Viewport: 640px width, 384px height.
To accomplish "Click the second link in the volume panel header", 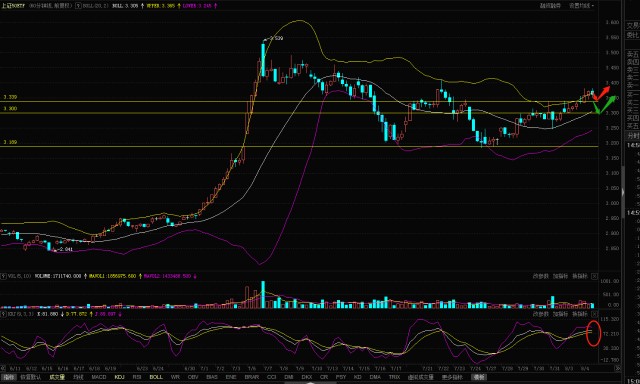I will click(560, 276).
